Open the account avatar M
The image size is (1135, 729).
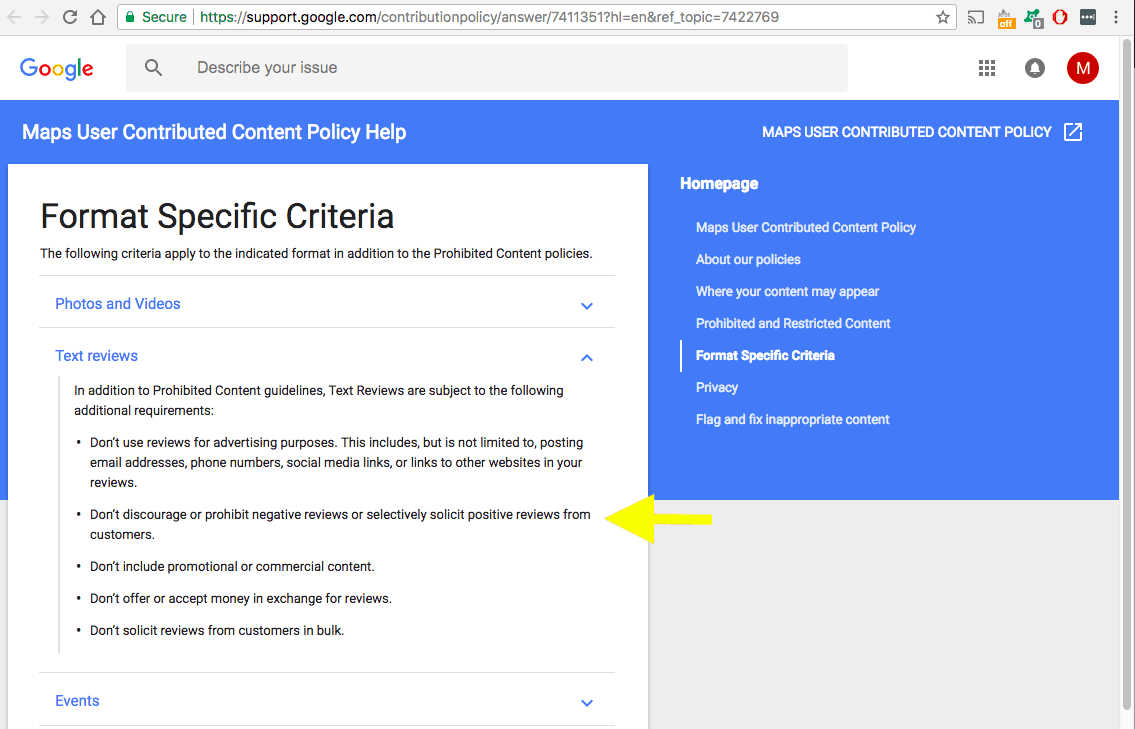click(x=1082, y=68)
